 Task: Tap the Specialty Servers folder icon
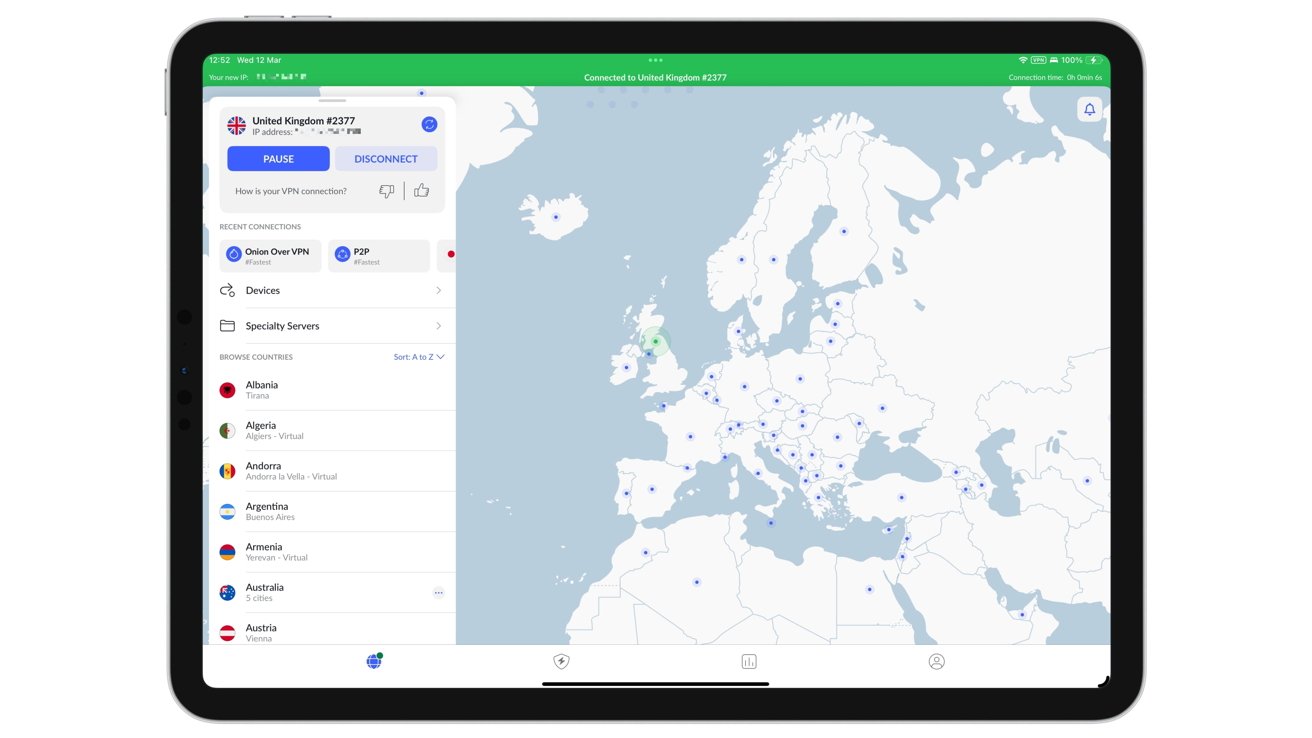pyautogui.click(x=227, y=326)
